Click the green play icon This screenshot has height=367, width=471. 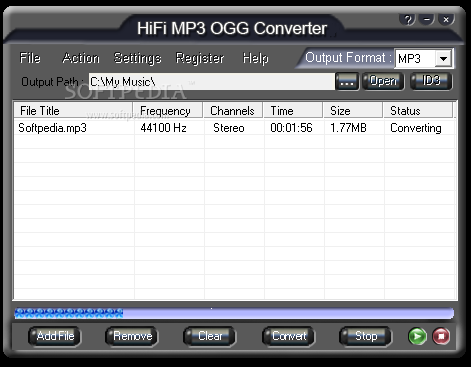(x=417, y=336)
